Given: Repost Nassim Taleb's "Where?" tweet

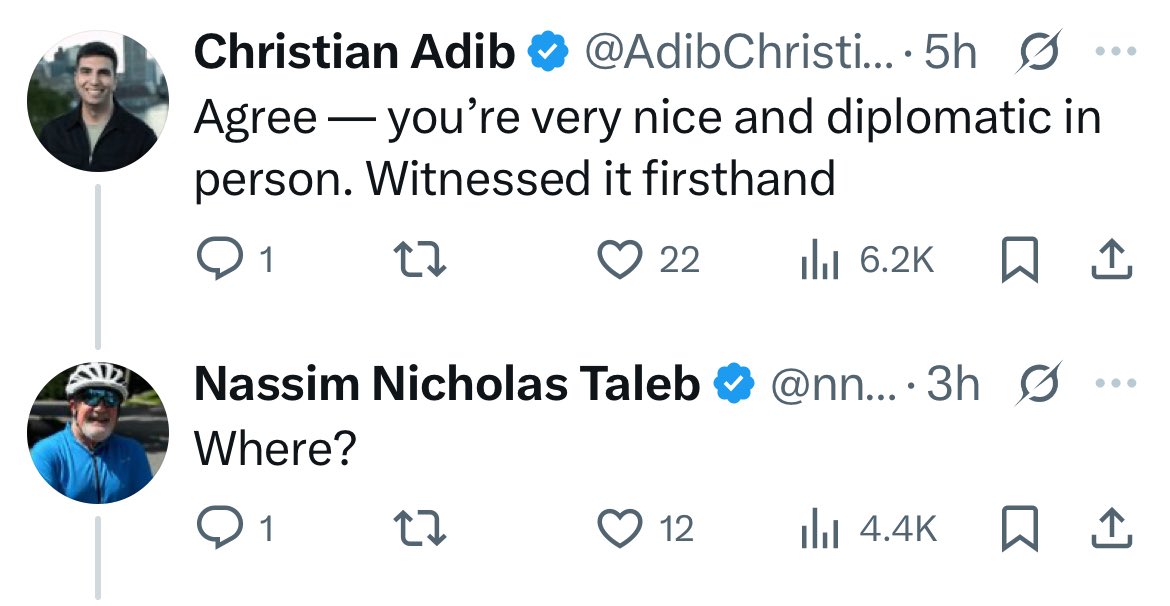Looking at the screenshot, I should [419, 528].
